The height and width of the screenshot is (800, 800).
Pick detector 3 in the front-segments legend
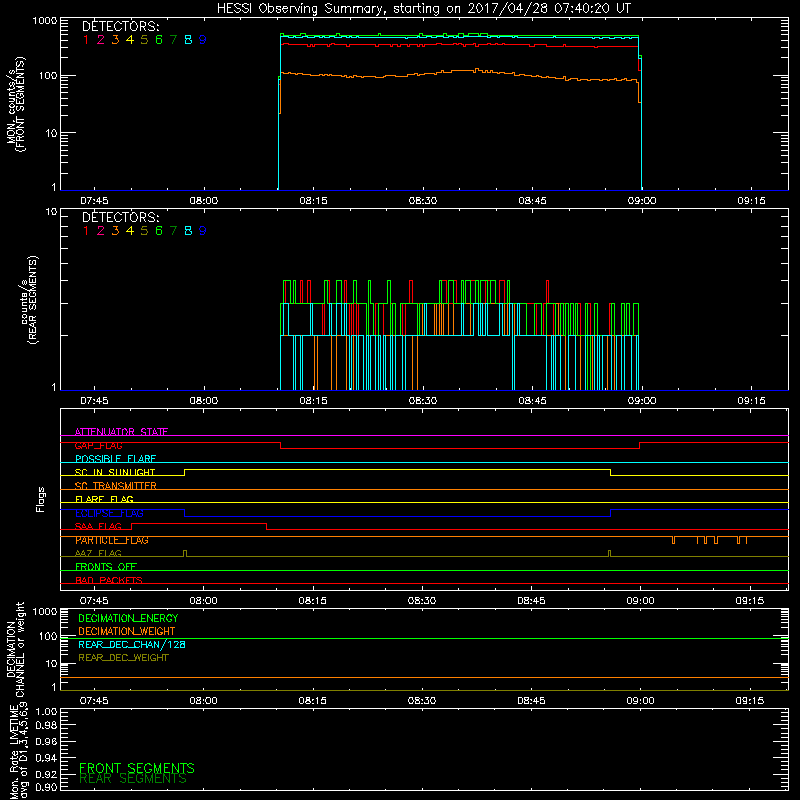pos(115,40)
